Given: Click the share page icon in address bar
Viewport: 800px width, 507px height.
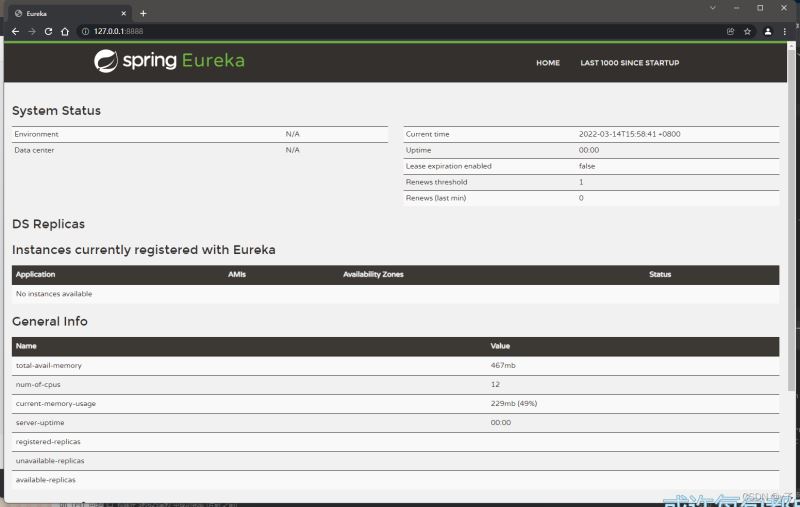Looking at the screenshot, I should click(730, 31).
